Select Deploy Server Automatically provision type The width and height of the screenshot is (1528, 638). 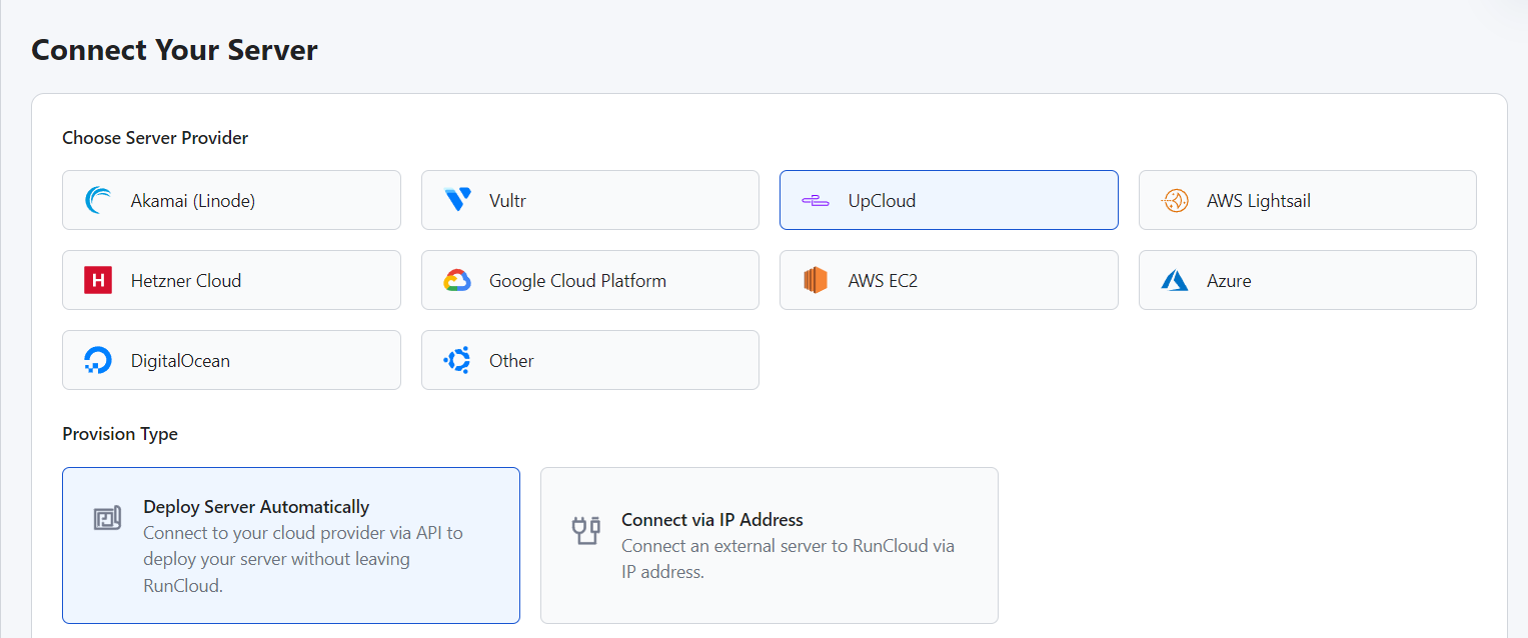click(291, 545)
